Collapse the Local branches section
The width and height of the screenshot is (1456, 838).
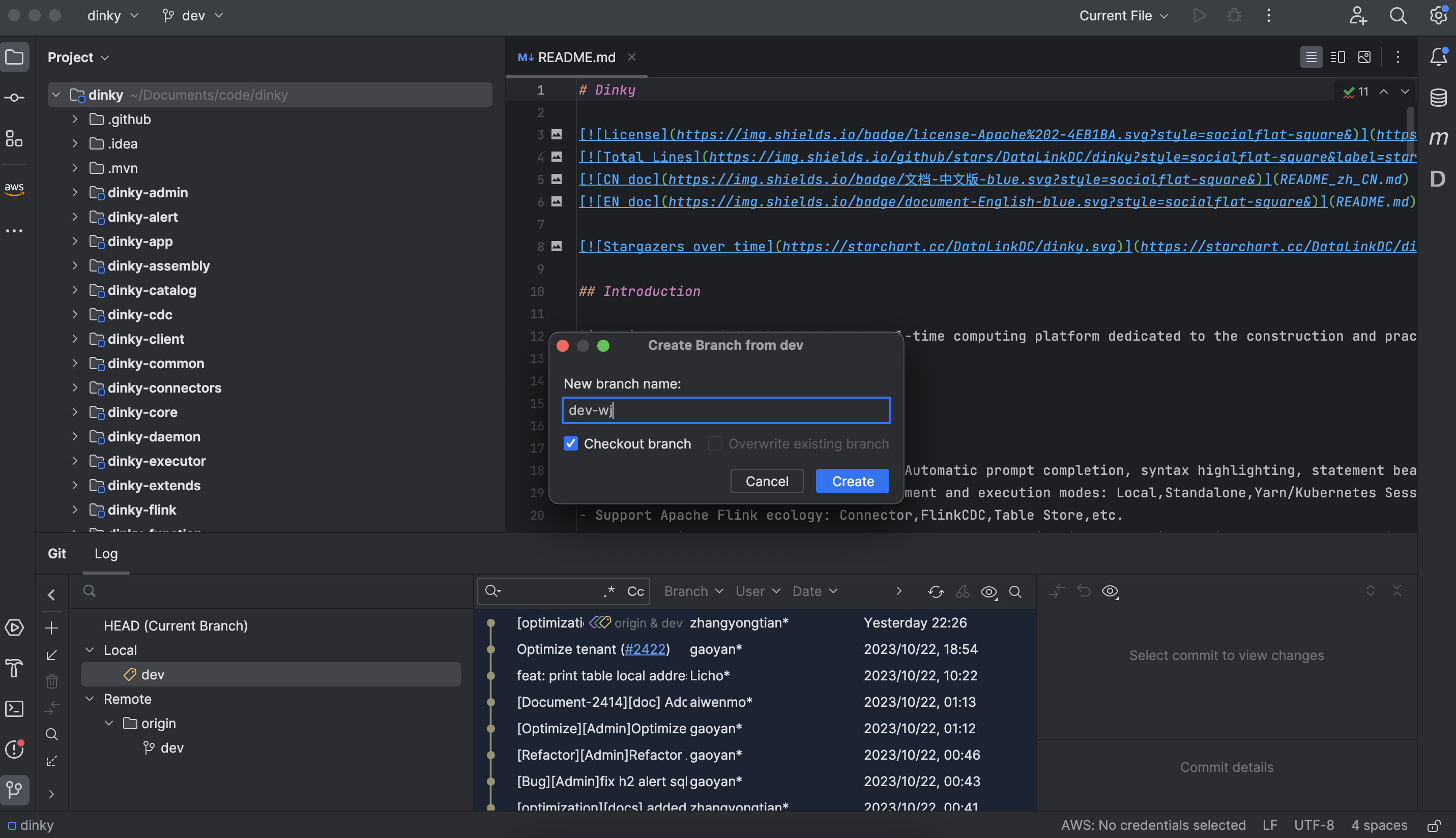[89, 649]
